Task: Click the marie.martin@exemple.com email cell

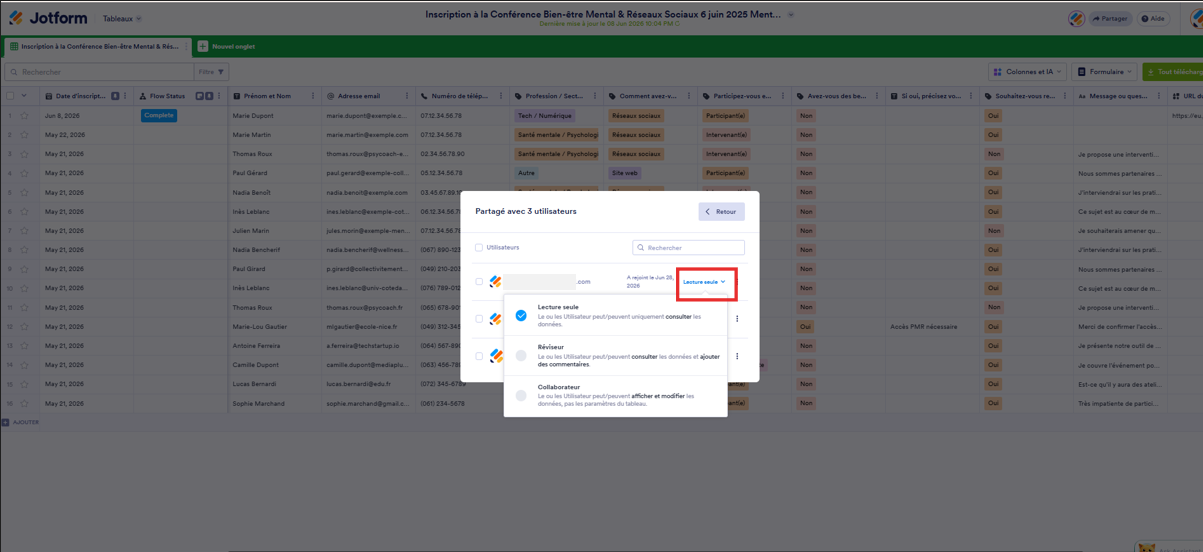Action: pyautogui.click(x=367, y=135)
